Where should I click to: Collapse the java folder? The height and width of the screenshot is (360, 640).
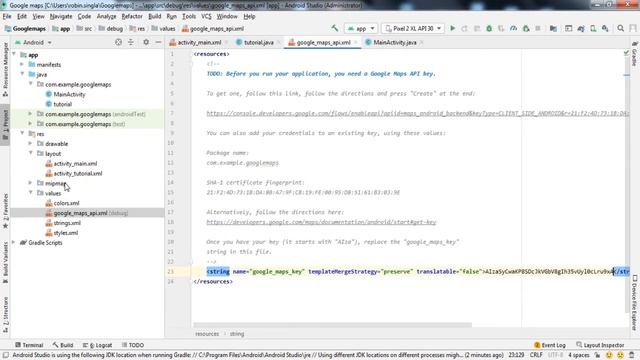point(22,74)
